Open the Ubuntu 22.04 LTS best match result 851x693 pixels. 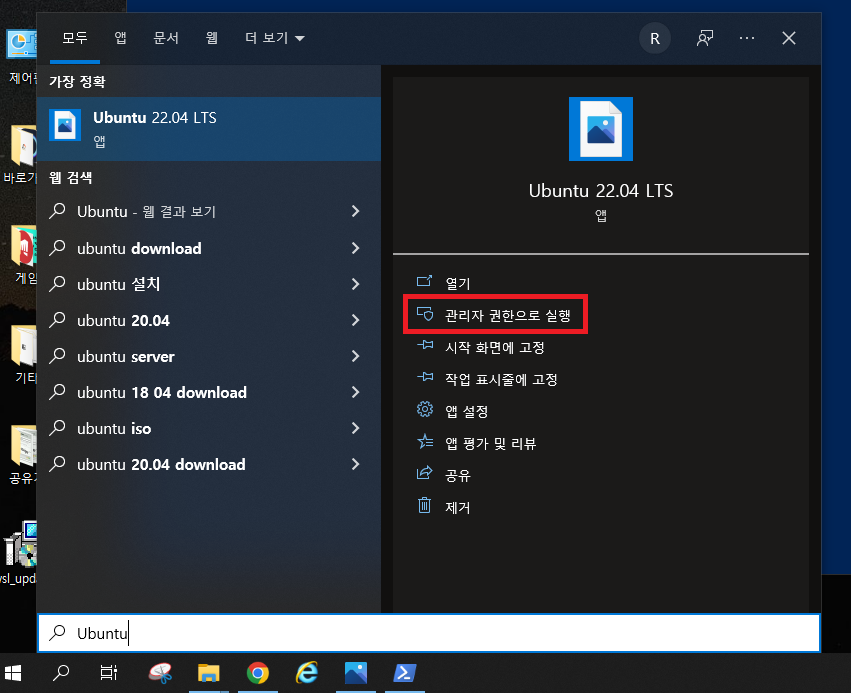point(209,129)
